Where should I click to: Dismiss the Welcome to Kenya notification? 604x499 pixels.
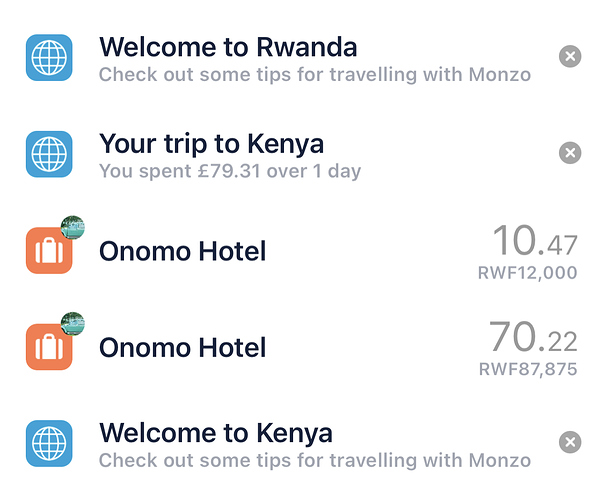tap(570, 442)
